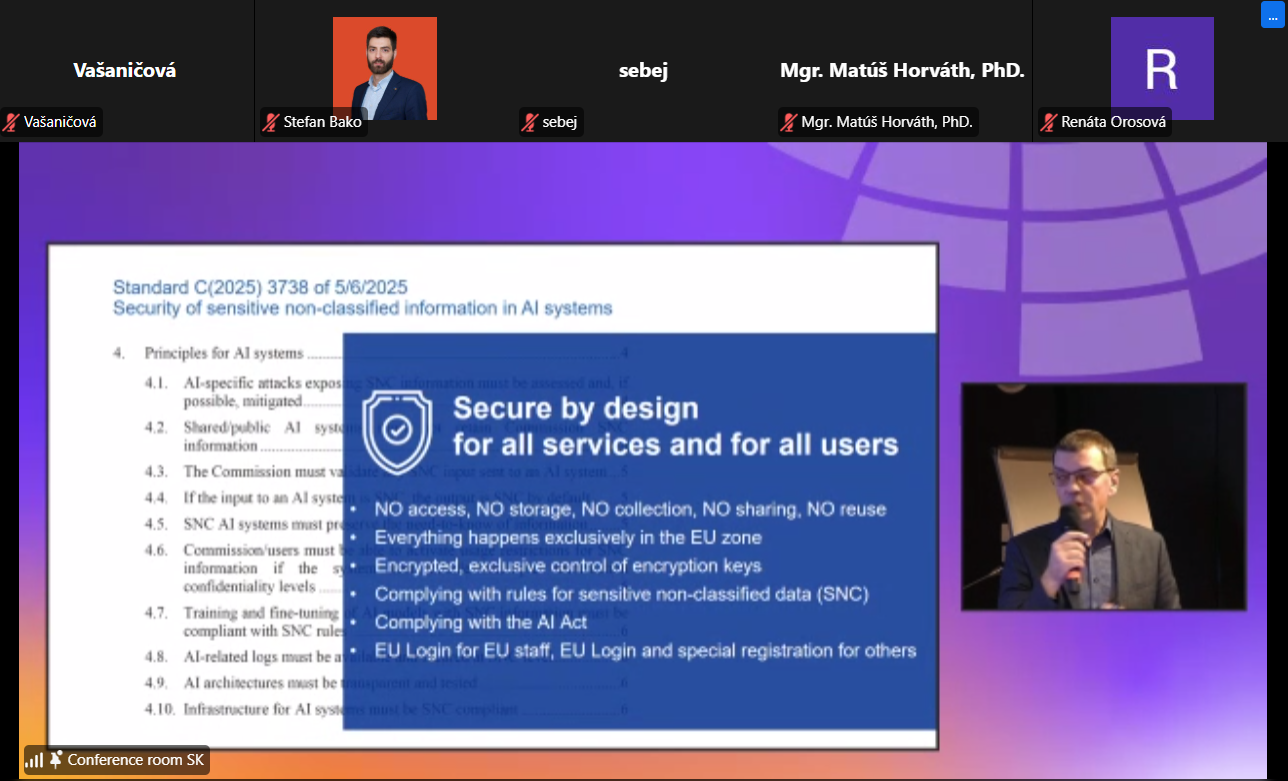Click the Standard C(2025) 3738 document title

[260, 287]
